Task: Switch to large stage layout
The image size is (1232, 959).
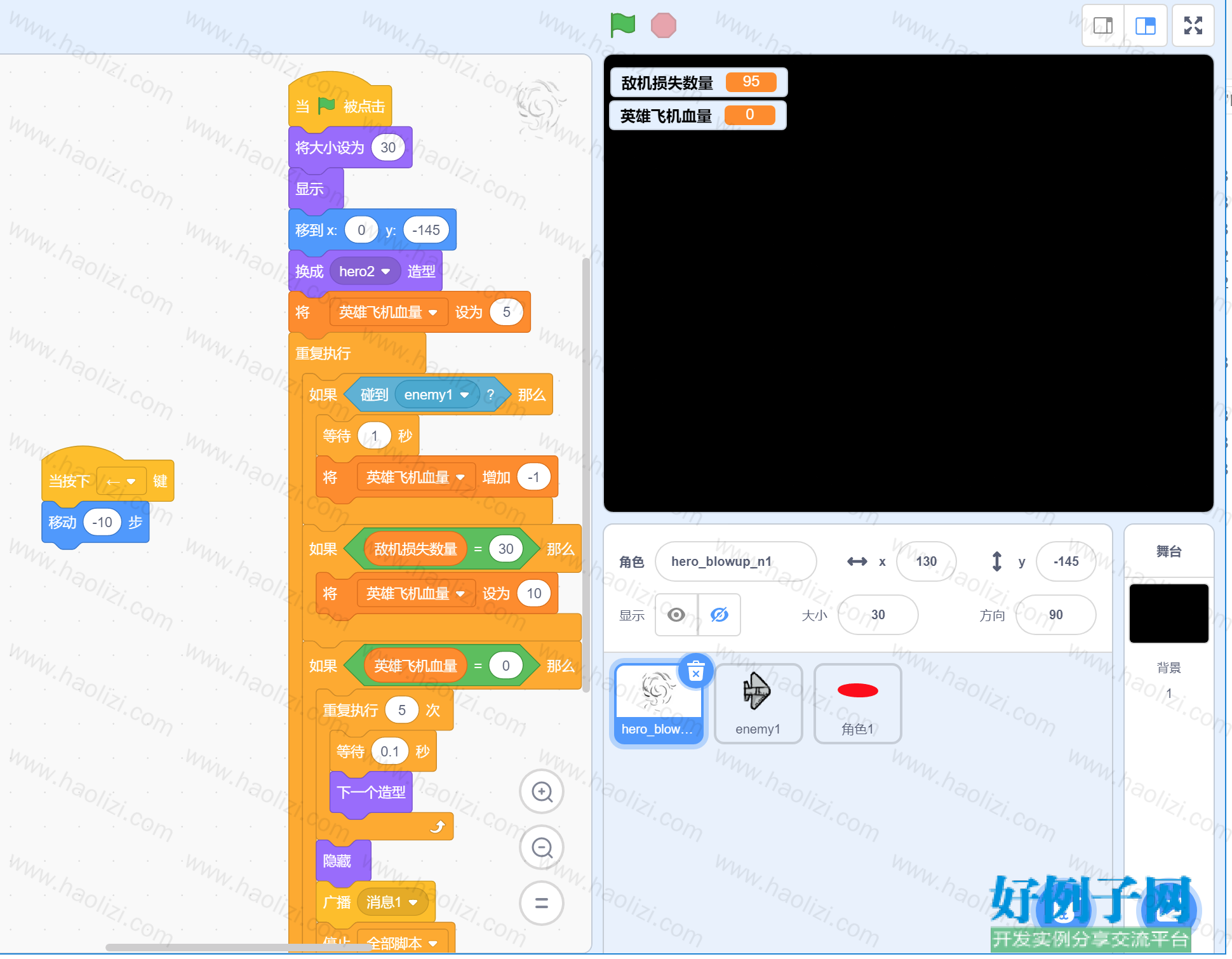Action: pyautogui.click(x=1146, y=25)
